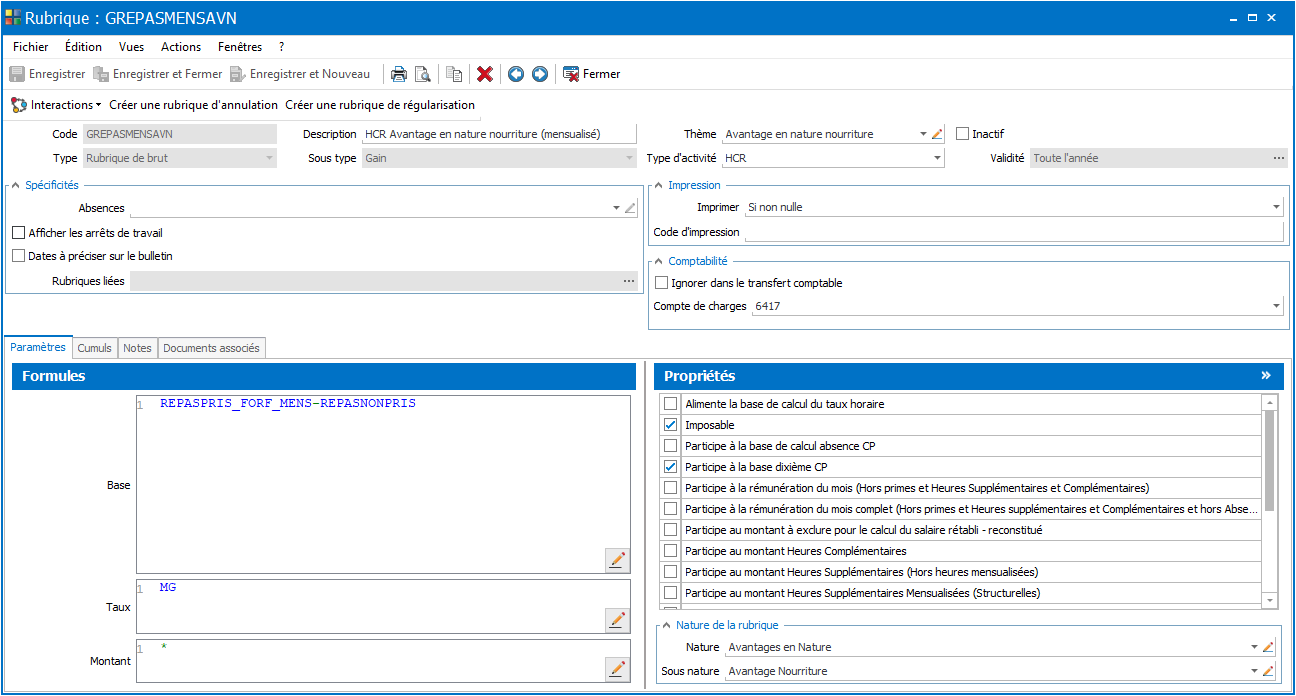Click the Code d'impression field

pos(1014,232)
